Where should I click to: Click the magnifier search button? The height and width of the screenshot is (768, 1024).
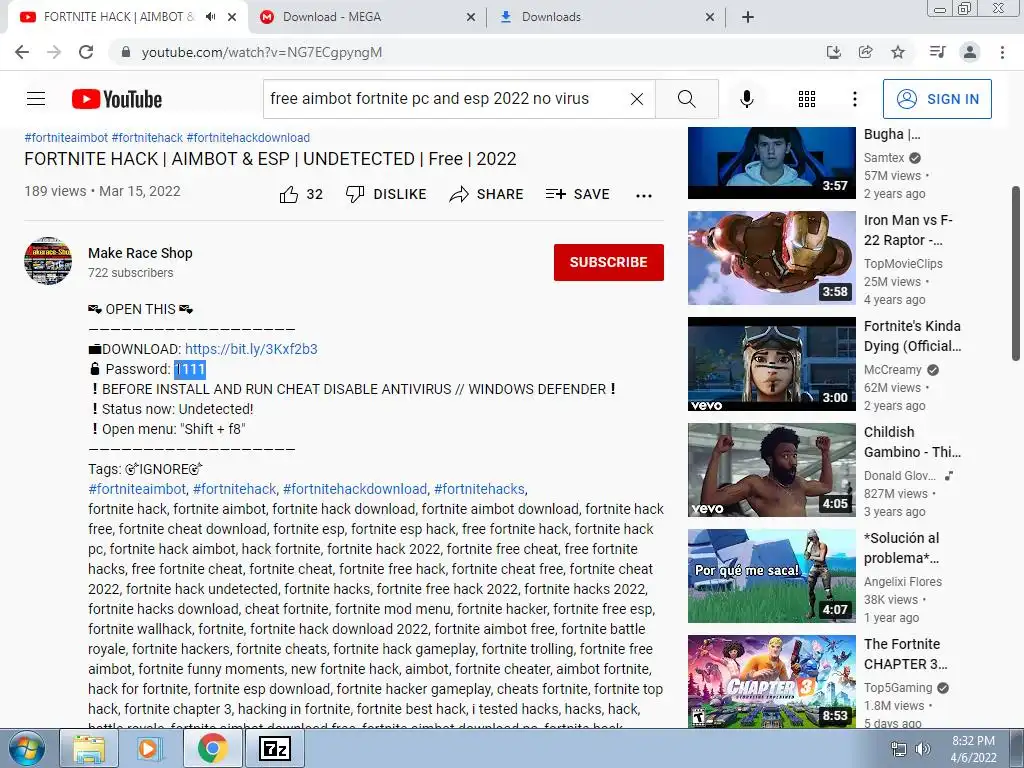(x=686, y=99)
